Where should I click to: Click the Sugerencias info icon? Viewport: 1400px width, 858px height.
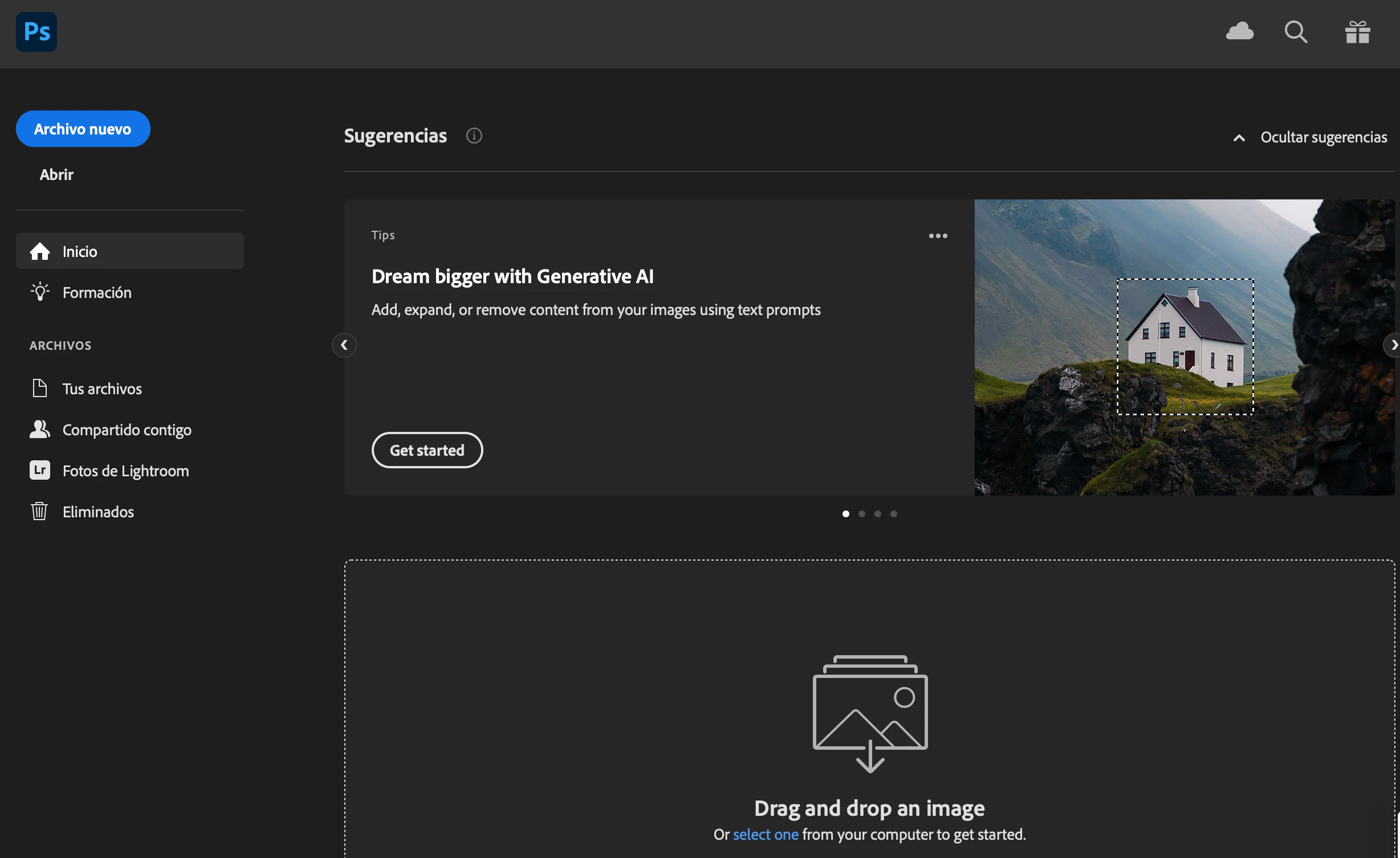coord(474,136)
